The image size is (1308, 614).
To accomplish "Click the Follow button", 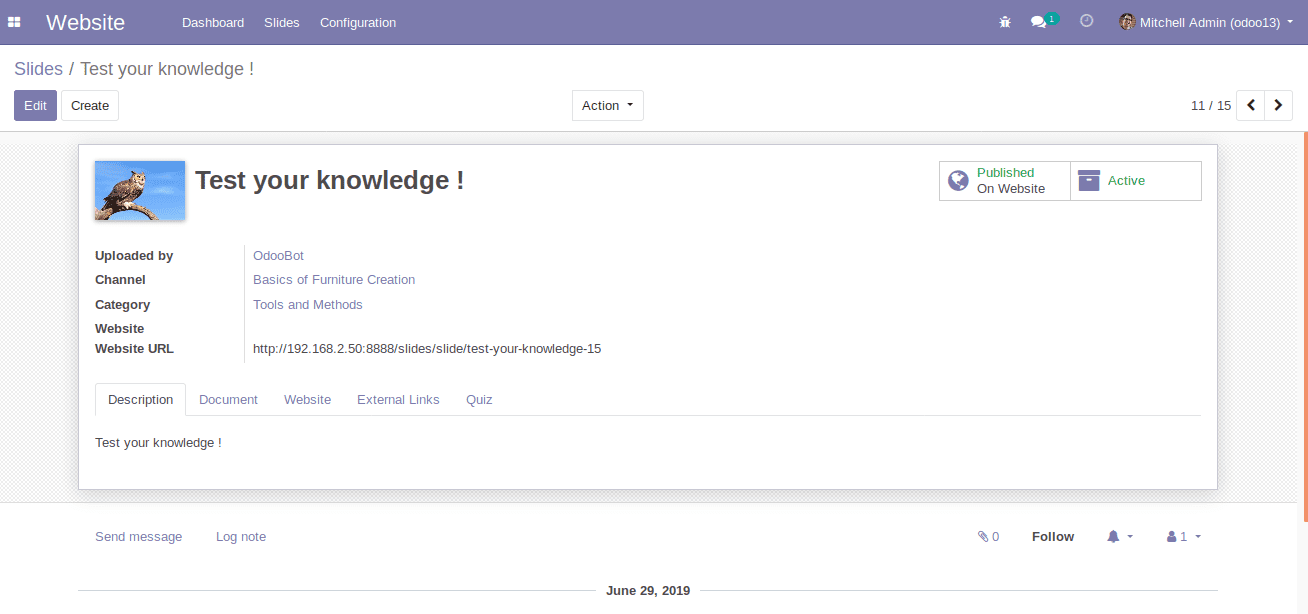I will (1053, 537).
